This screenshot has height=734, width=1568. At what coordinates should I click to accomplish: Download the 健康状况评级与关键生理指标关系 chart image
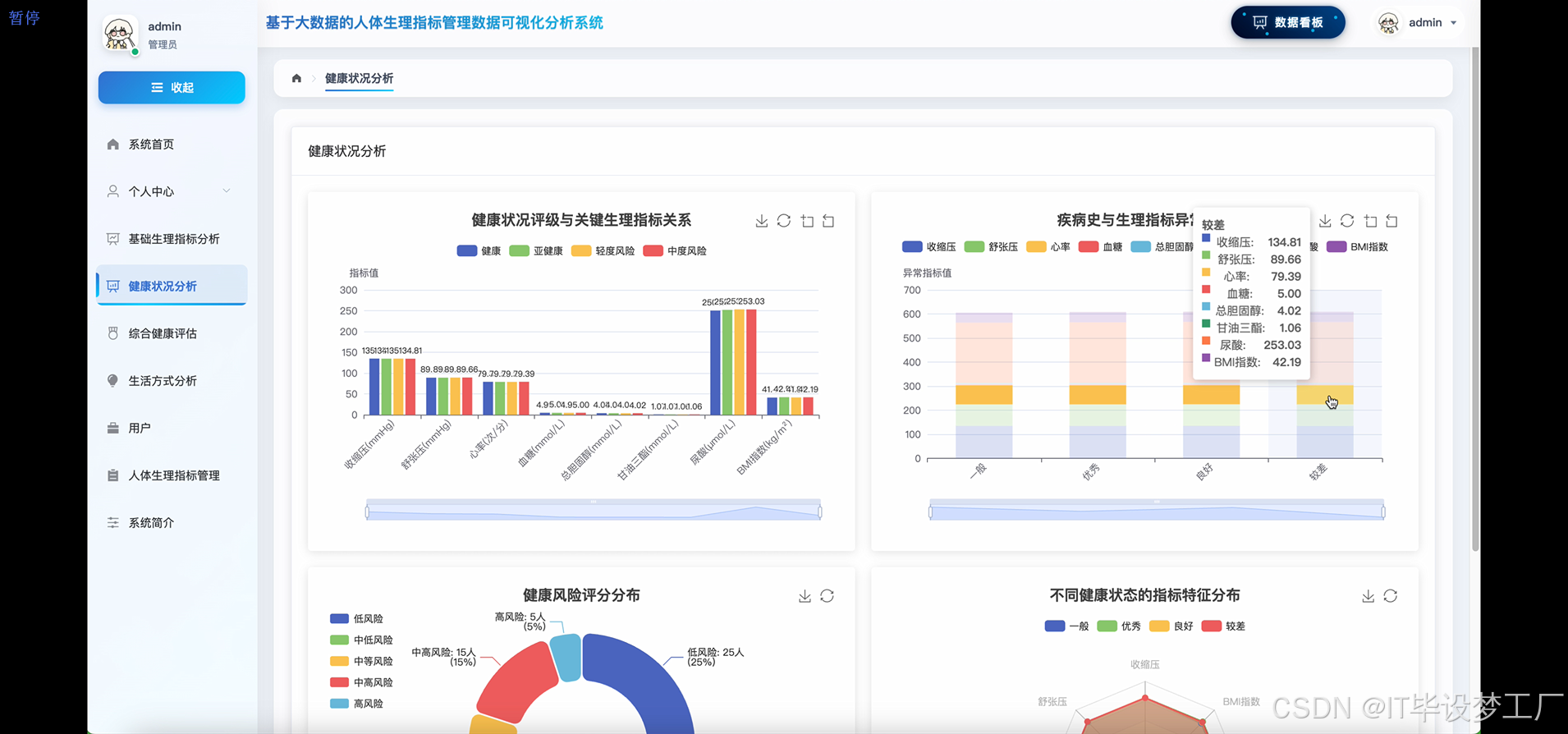(762, 221)
